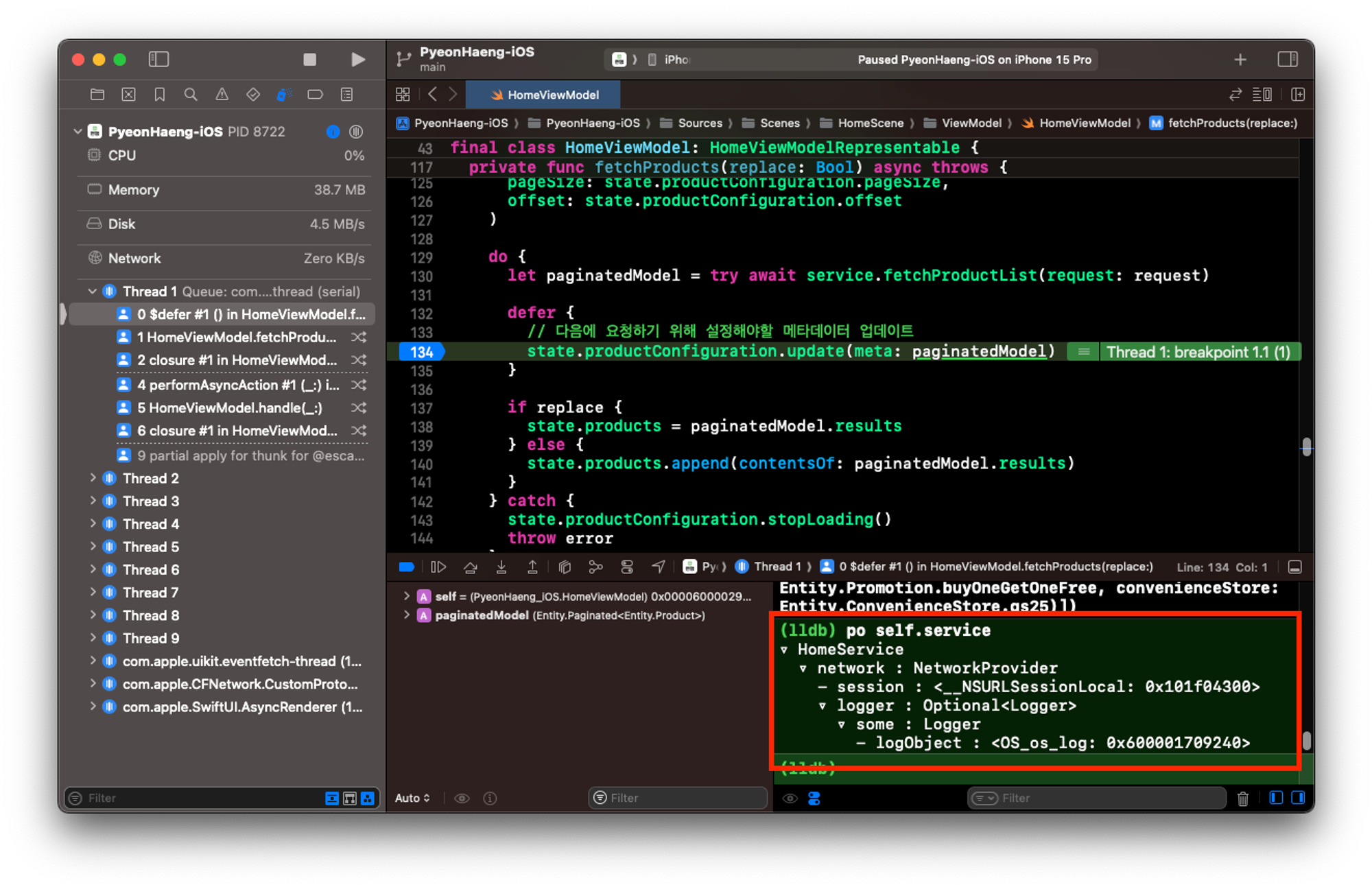
Task: Select the debug navigator icon
Action: point(284,95)
